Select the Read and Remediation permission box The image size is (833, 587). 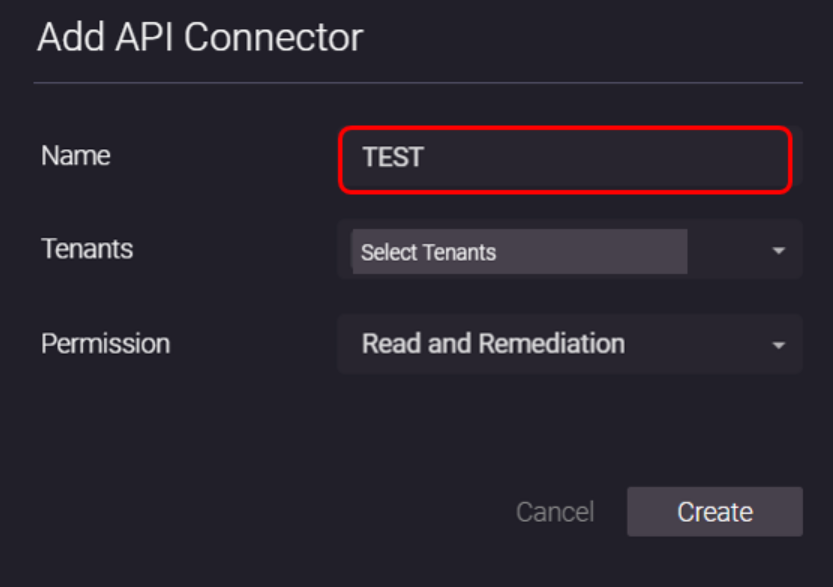(569, 344)
